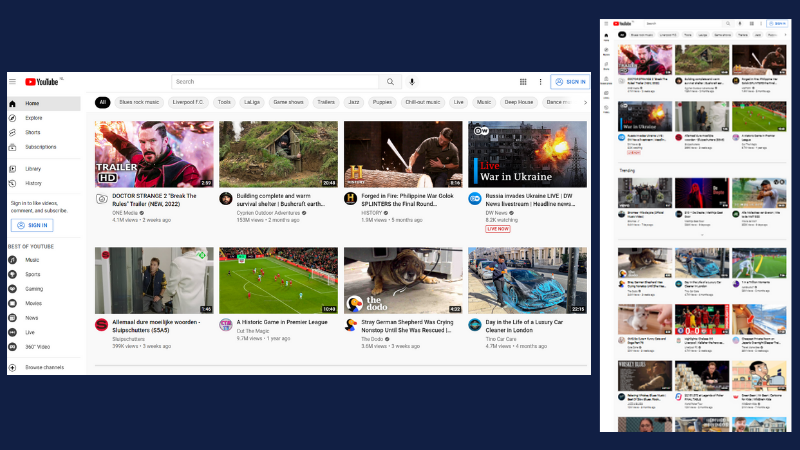Click inside the Search field

[x=275, y=82]
